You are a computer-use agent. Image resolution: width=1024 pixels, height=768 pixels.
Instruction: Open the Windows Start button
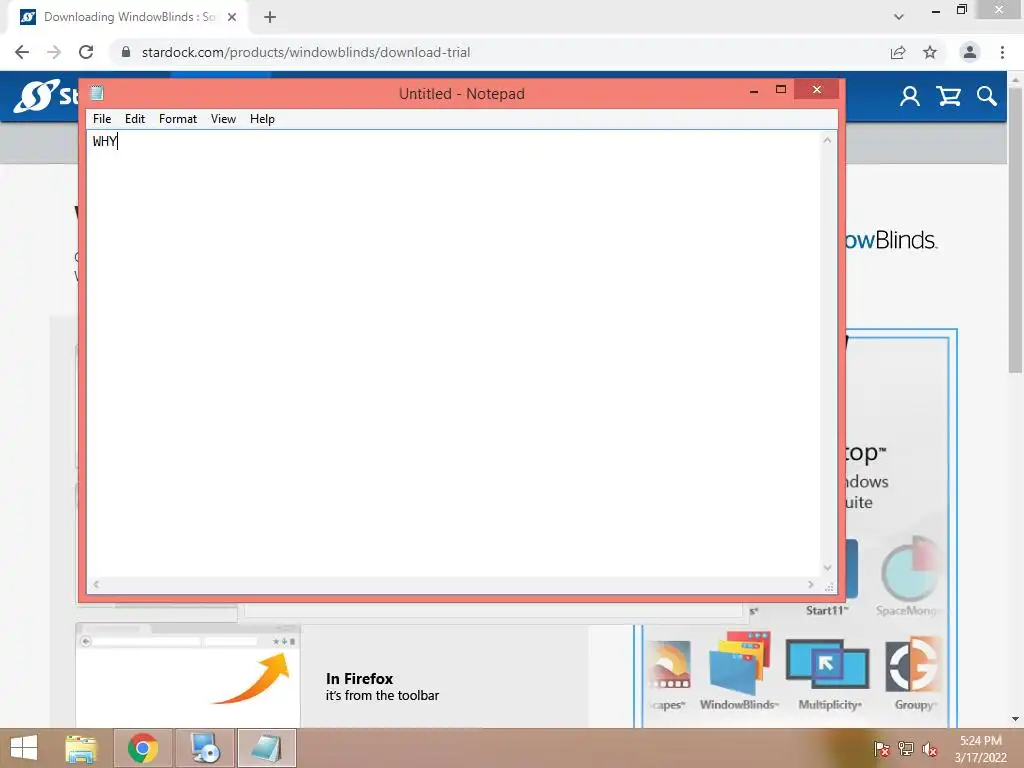point(24,748)
